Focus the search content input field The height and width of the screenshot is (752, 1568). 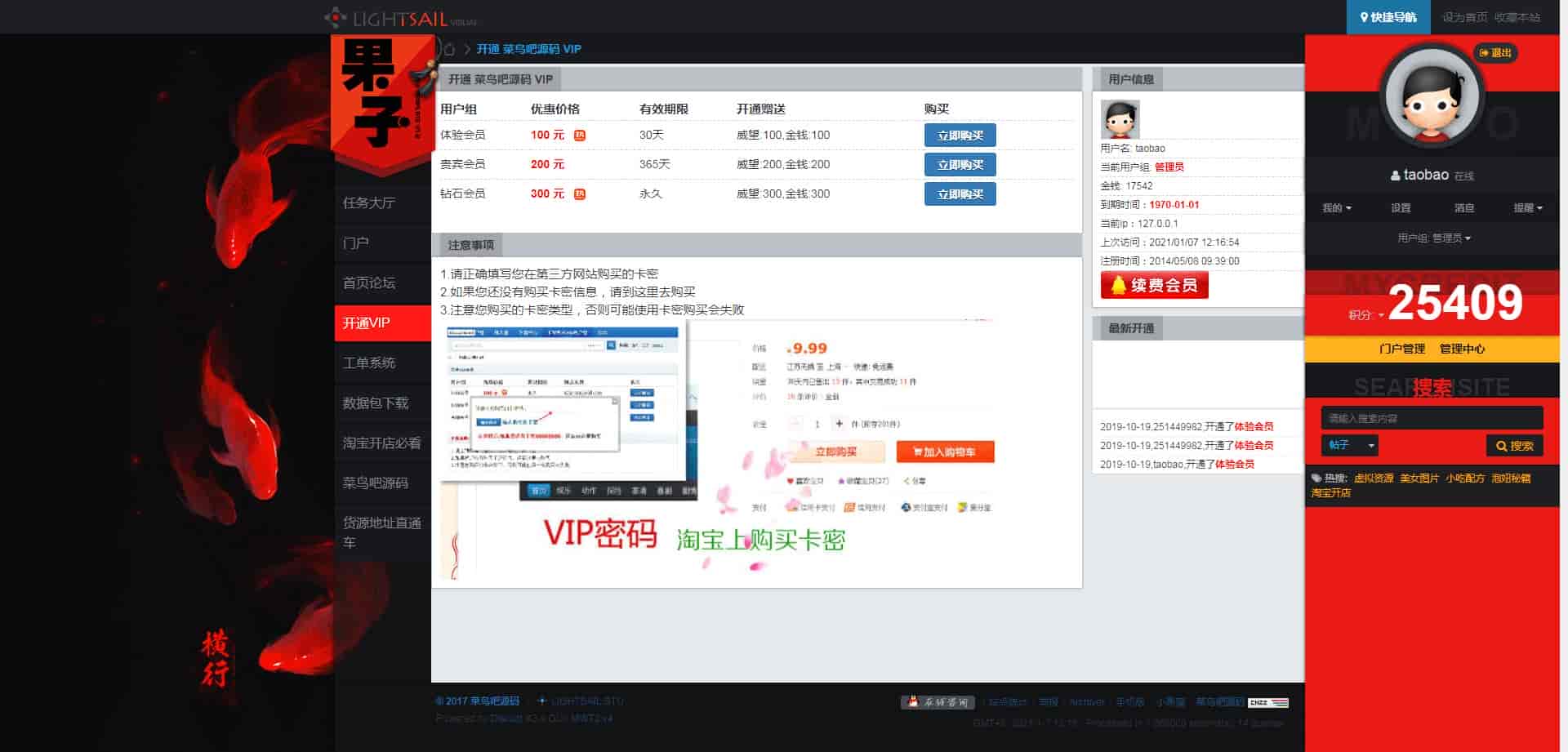[x=1432, y=418]
